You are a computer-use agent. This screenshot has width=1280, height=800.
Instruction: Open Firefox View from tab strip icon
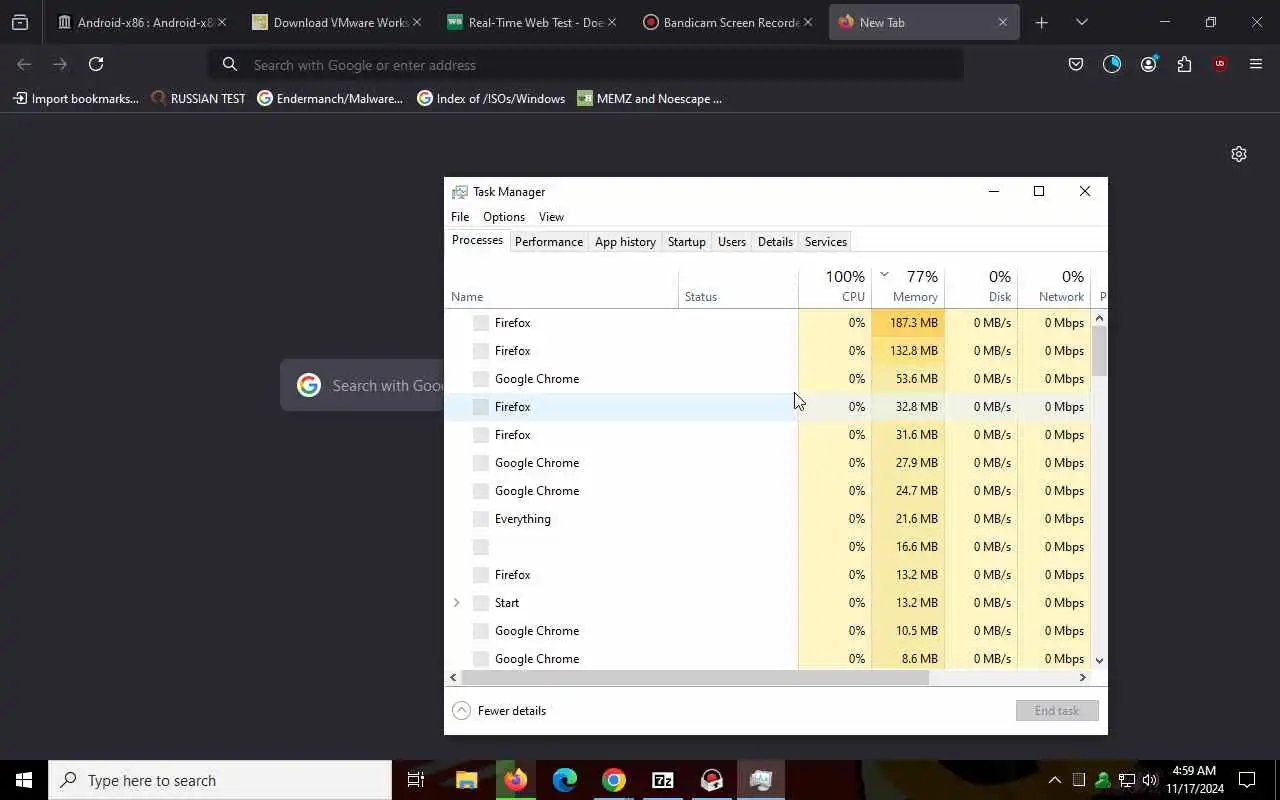20,22
